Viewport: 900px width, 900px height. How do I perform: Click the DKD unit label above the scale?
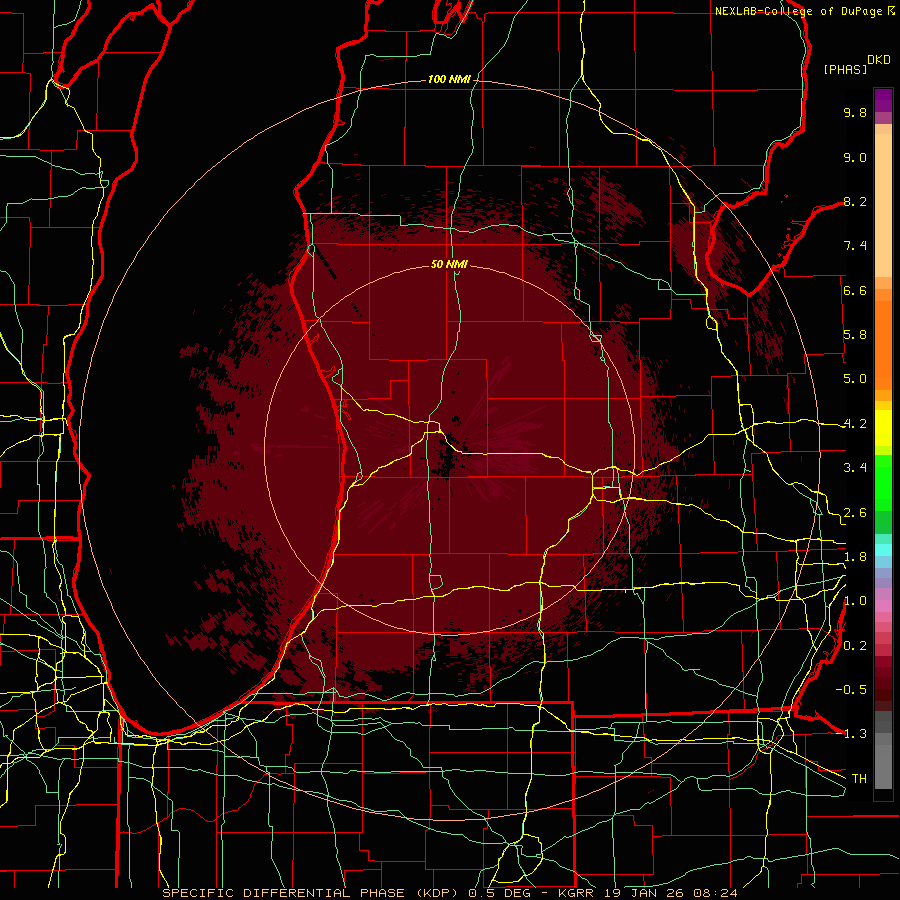pyautogui.click(x=879, y=60)
